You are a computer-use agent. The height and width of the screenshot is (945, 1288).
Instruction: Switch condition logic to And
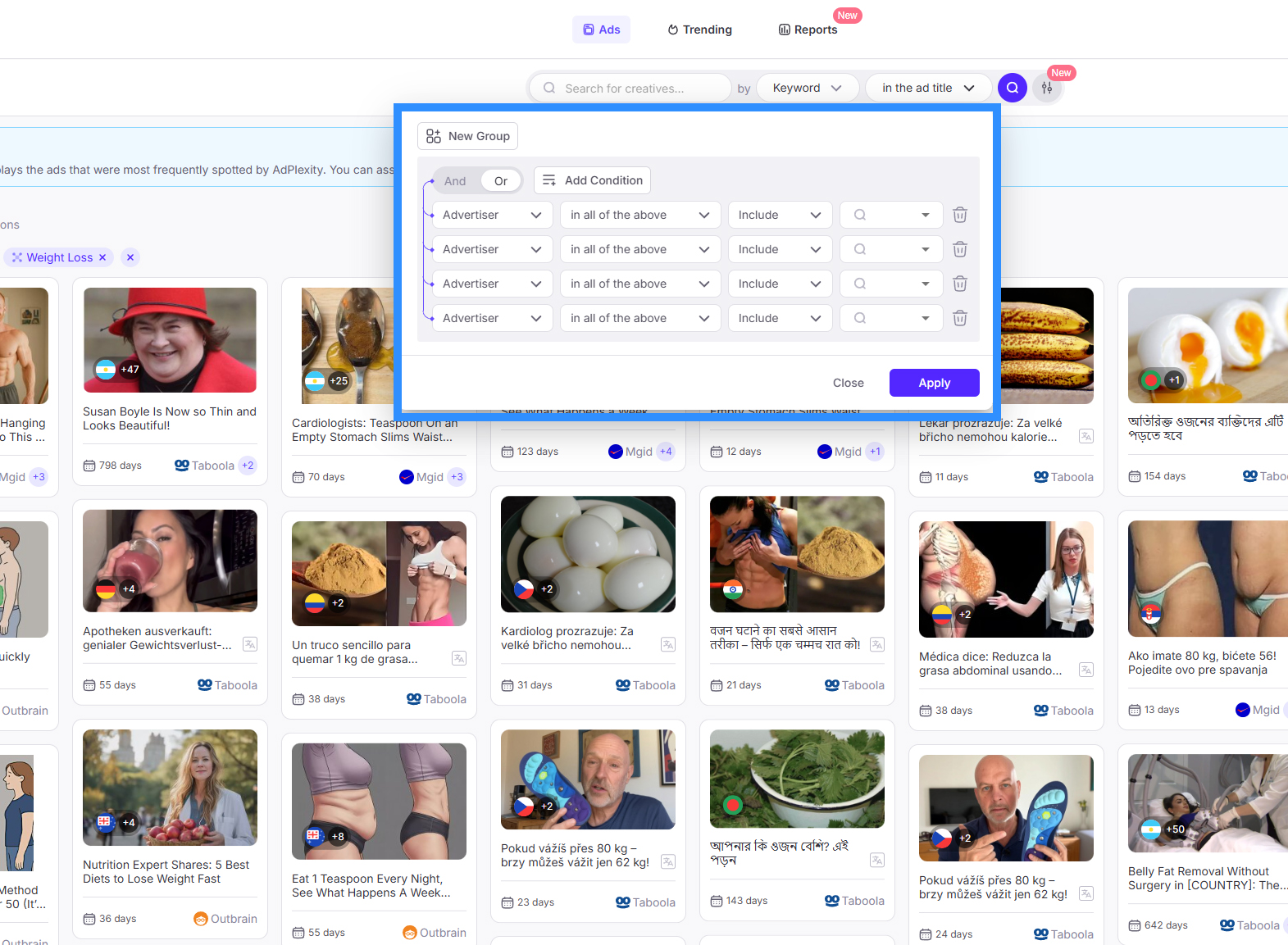(x=455, y=181)
